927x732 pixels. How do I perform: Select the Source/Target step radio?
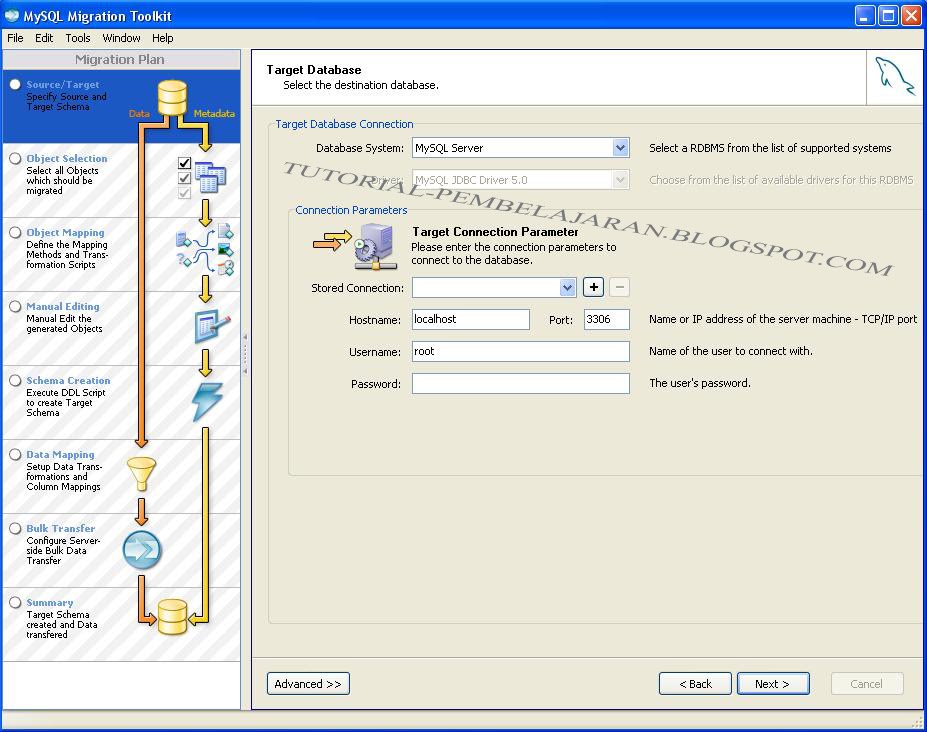point(15,85)
